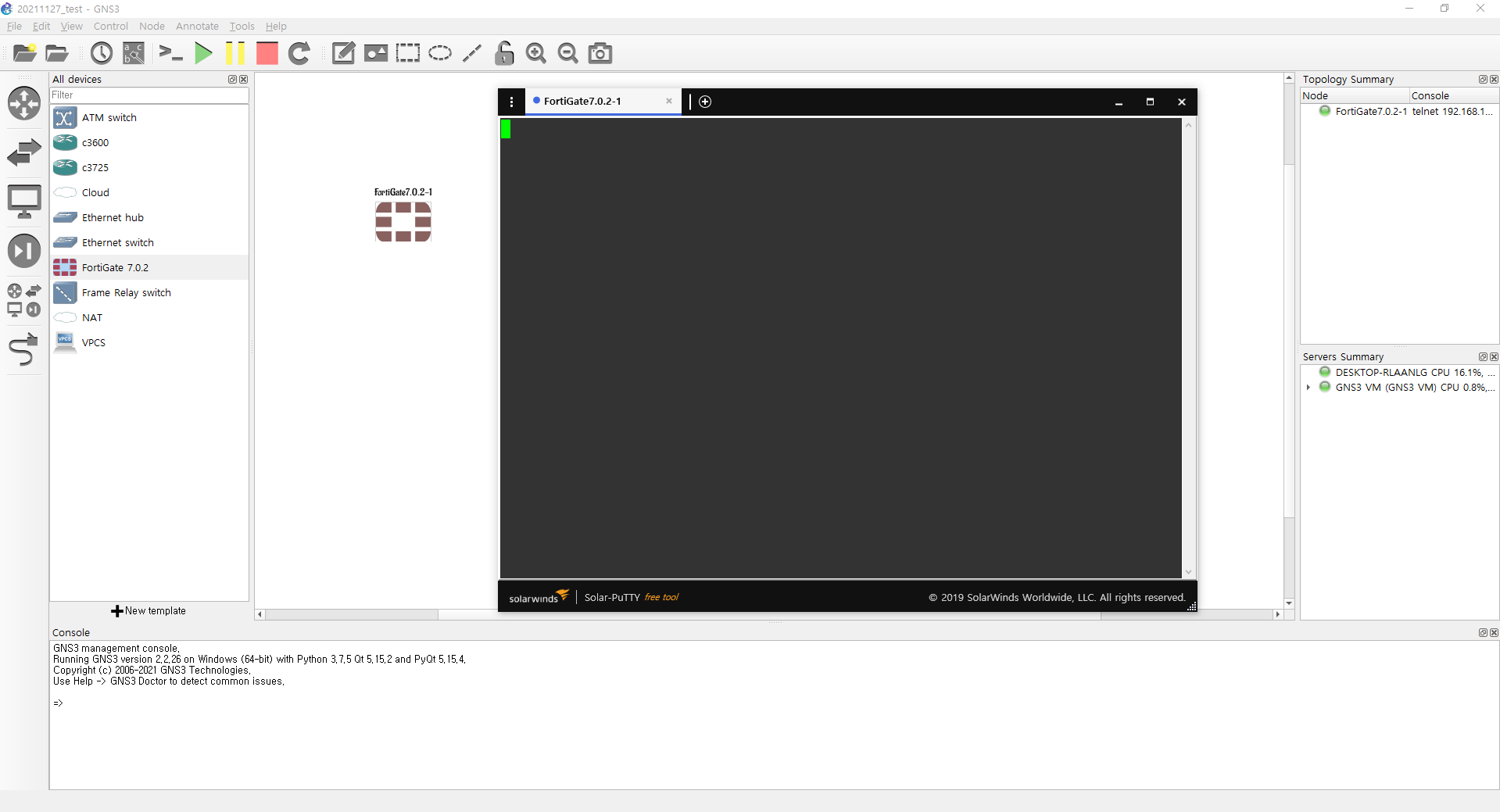This screenshot has height=812, width=1500.
Task: Click the Zoom in magnifier icon
Action: pyautogui.click(x=536, y=53)
